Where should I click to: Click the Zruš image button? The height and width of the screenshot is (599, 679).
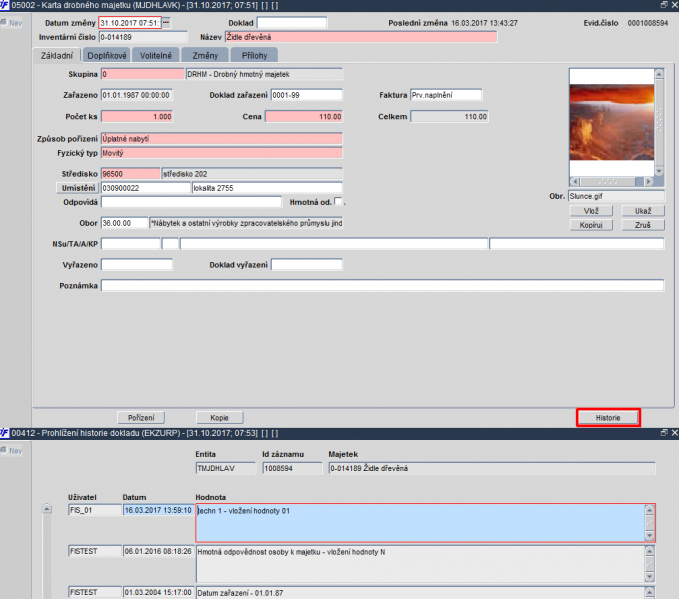coord(643,225)
